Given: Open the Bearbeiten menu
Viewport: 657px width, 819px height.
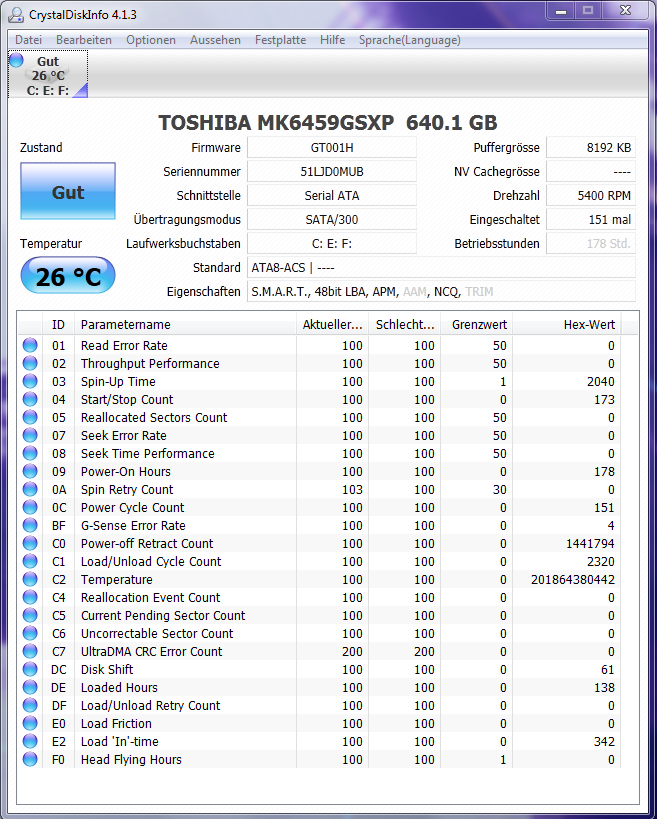Looking at the screenshot, I should 84,40.
